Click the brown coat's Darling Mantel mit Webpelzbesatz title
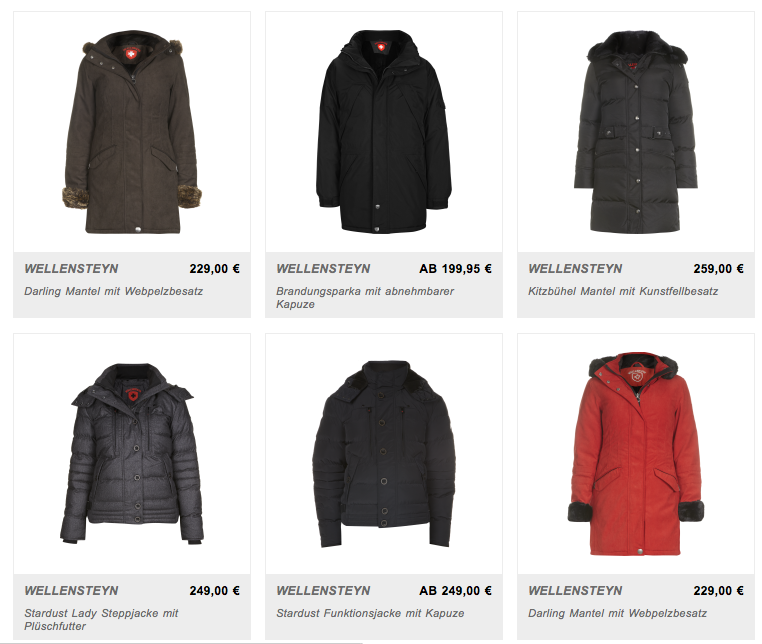762x644 pixels. [114, 292]
